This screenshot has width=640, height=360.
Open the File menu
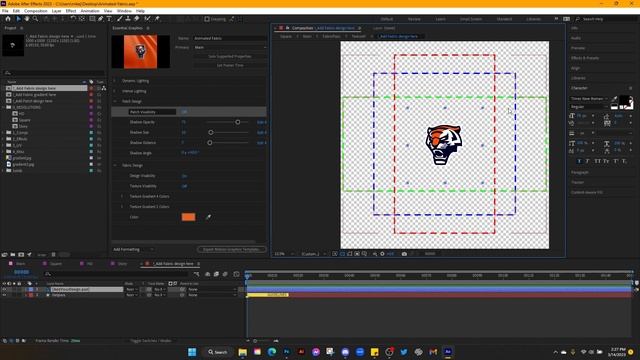click(x=5, y=11)
